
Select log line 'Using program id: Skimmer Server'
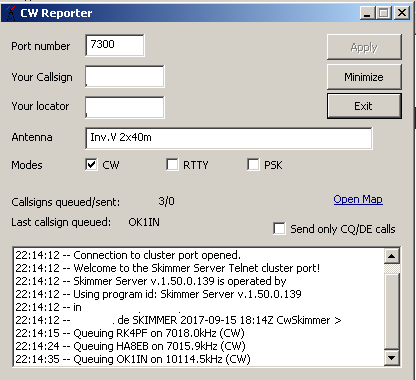coord(158,294)
